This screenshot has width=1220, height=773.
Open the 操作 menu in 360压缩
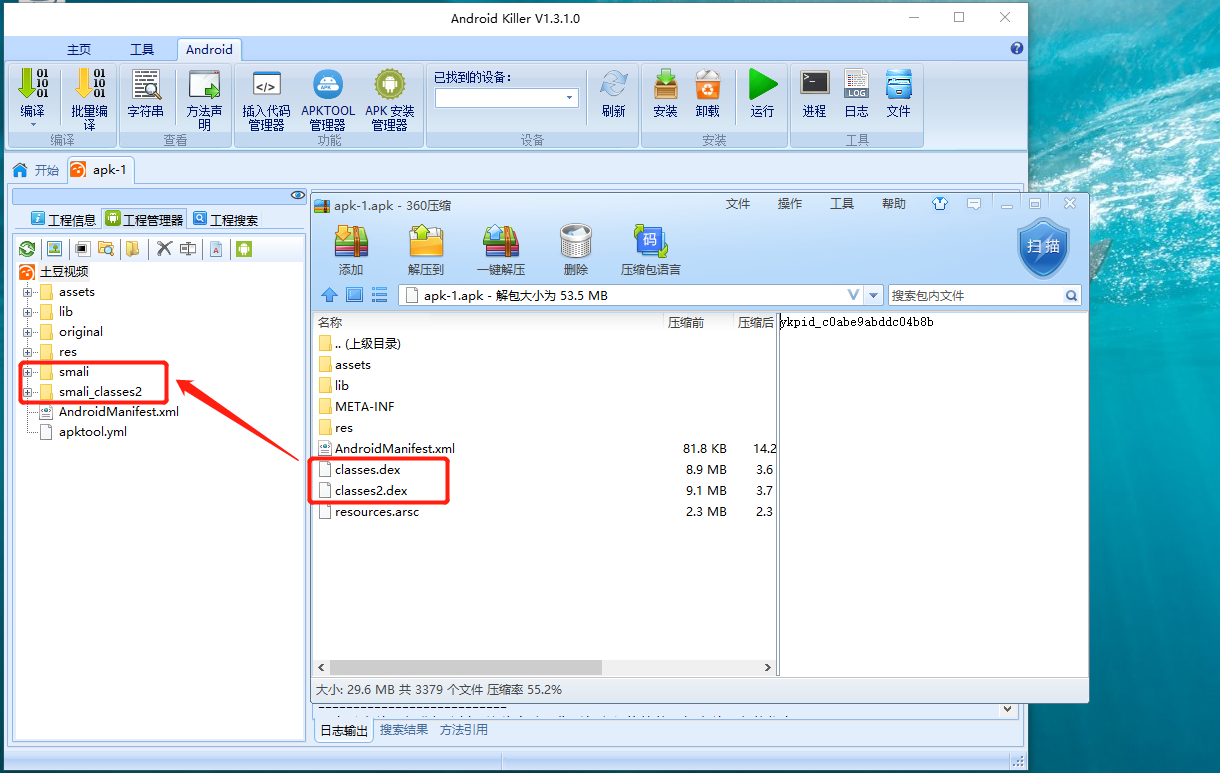click(790, 204)
